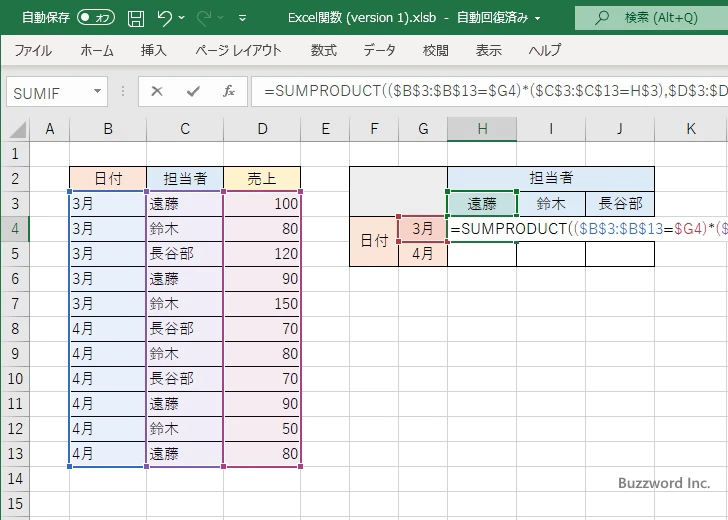Click cell J3 labeled 長谷部
The height and width of the screenshot is (520, 728).
click(620, 203)
